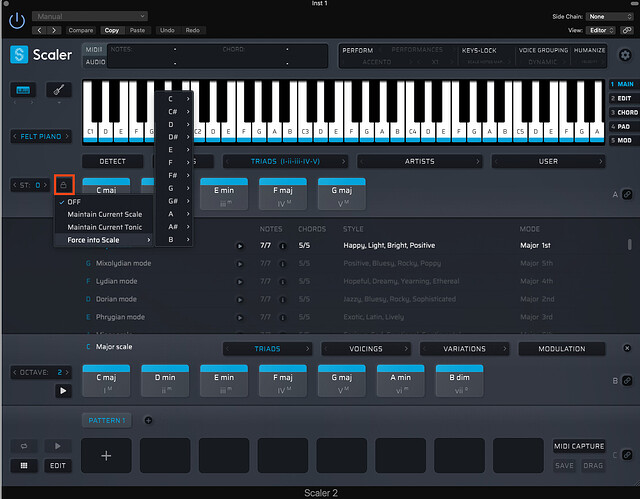This screenshot has height=499, width=640.
Task: Click the MODULATION button
Action: pos(562,349)
